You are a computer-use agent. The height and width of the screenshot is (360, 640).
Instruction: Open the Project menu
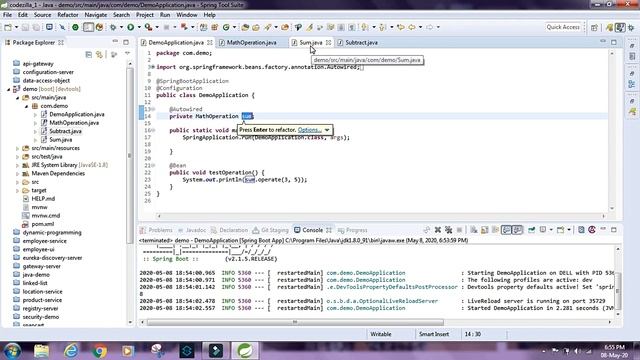tap(144, 15)
